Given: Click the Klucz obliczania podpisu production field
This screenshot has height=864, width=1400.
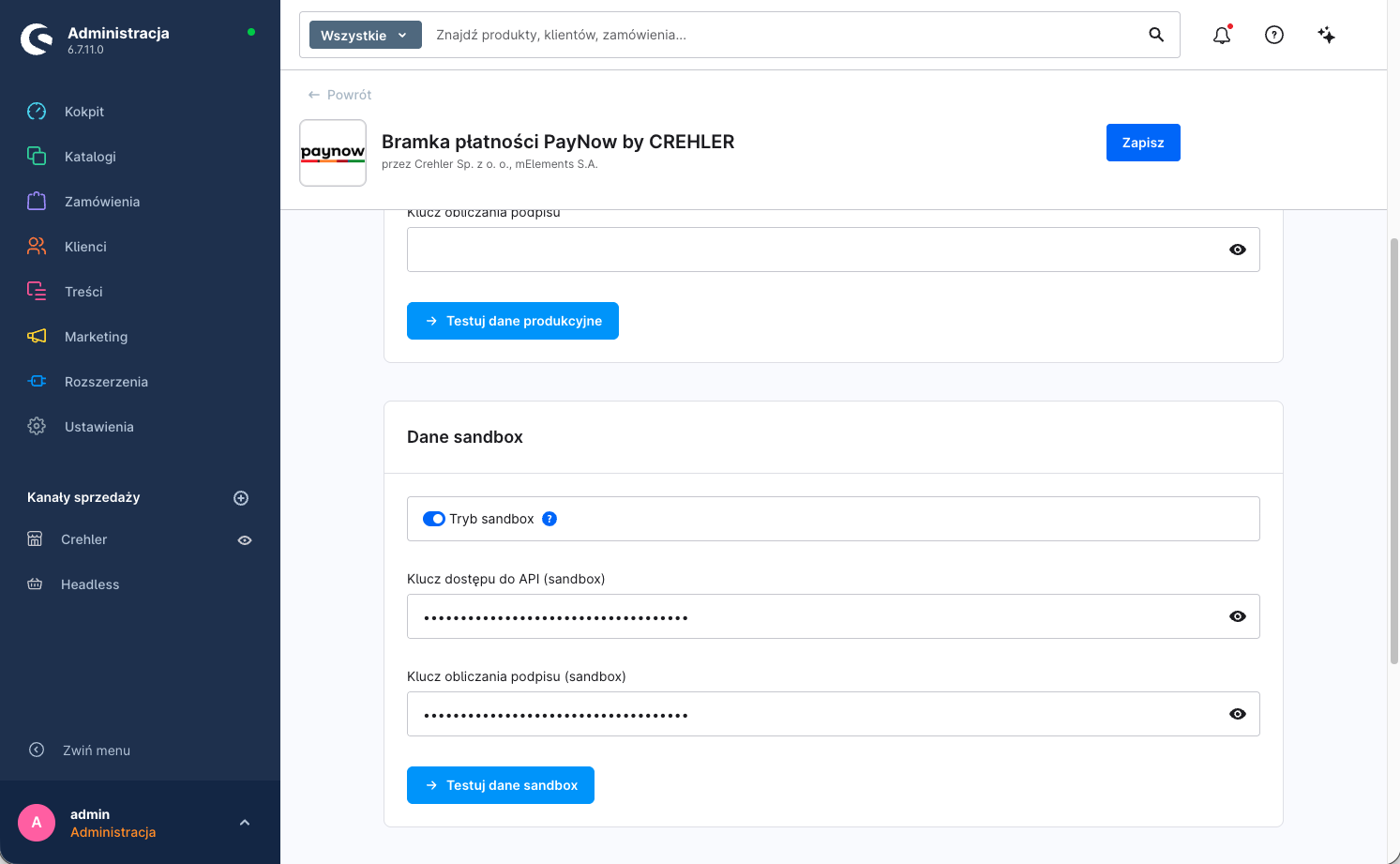Looking at the screenshot, I should click(834, 250).
